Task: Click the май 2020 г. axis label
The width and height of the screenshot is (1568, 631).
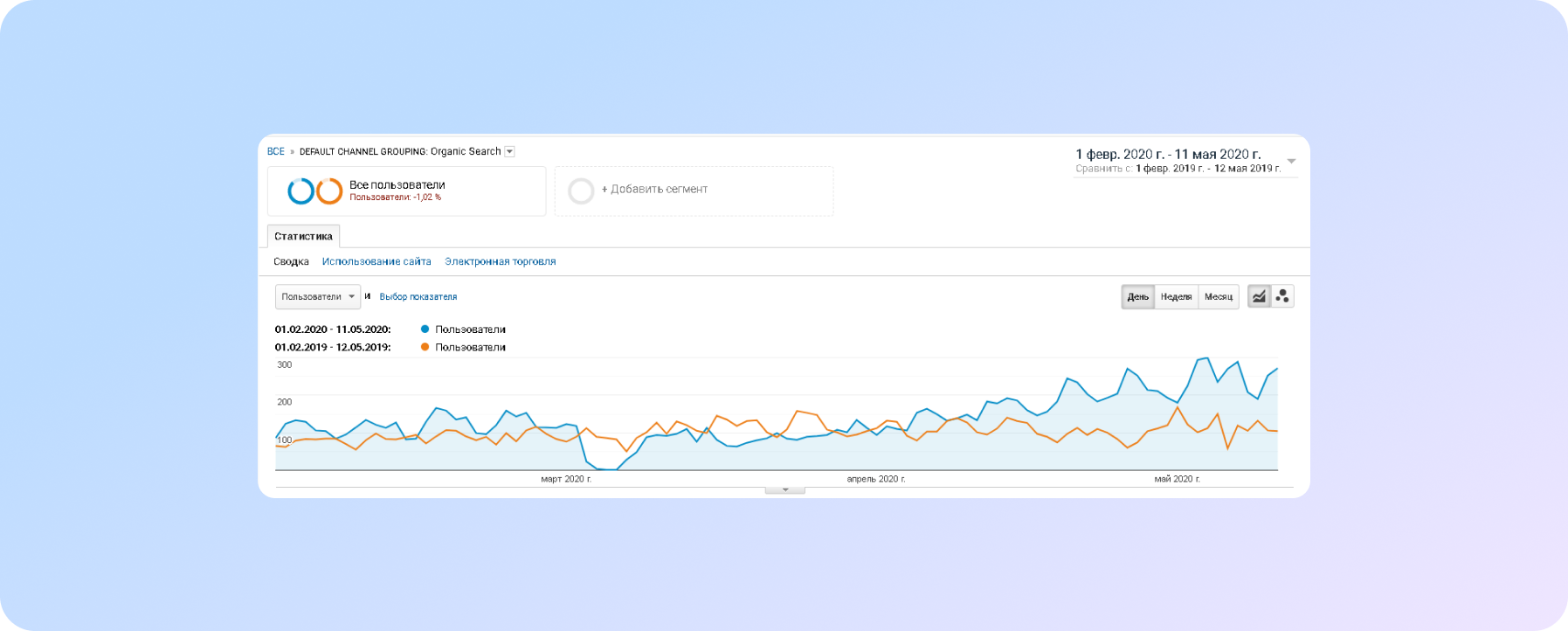Action: coord(1177,479)
